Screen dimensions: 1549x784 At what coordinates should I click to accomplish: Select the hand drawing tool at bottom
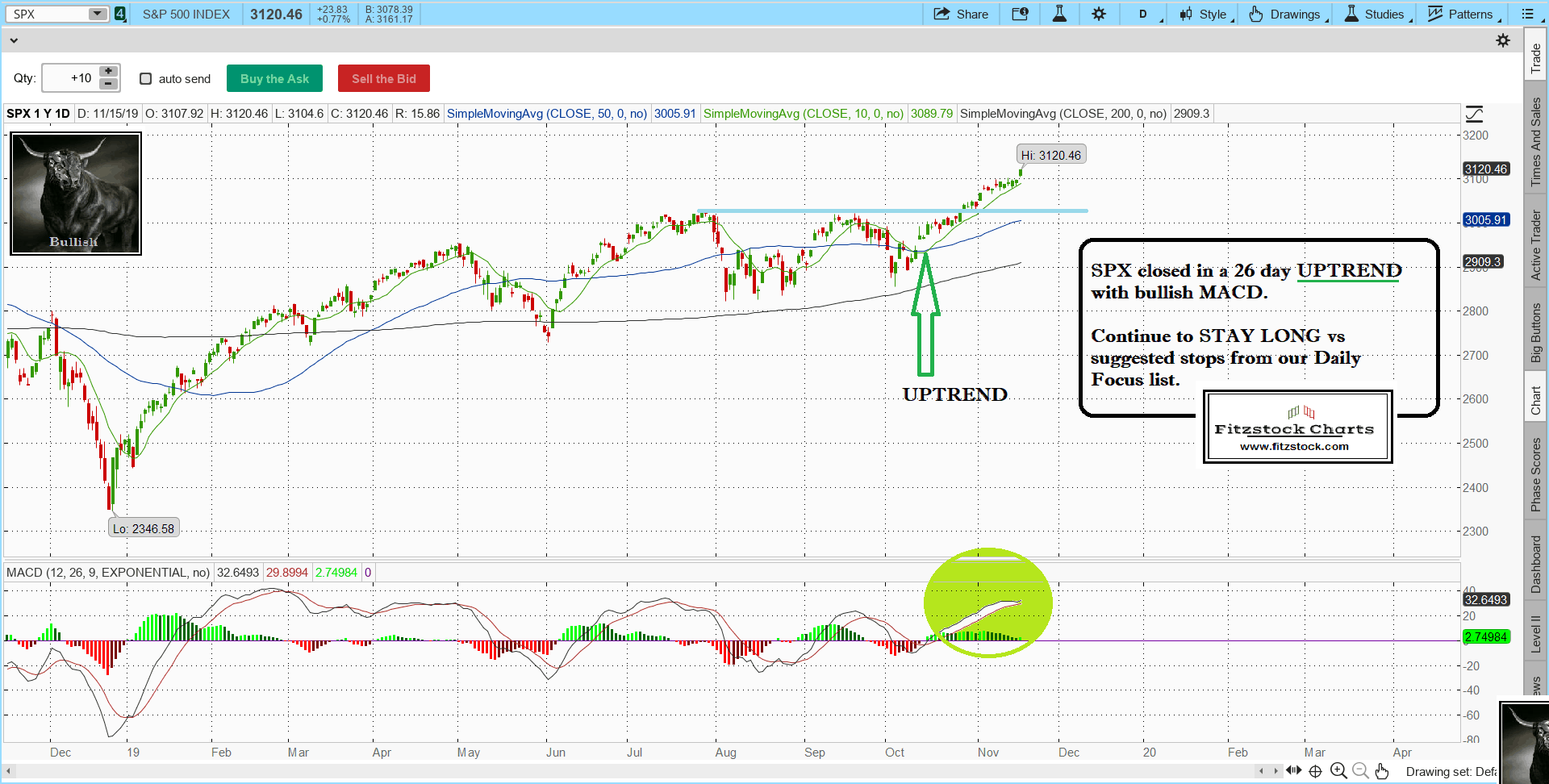[1382, 771]
